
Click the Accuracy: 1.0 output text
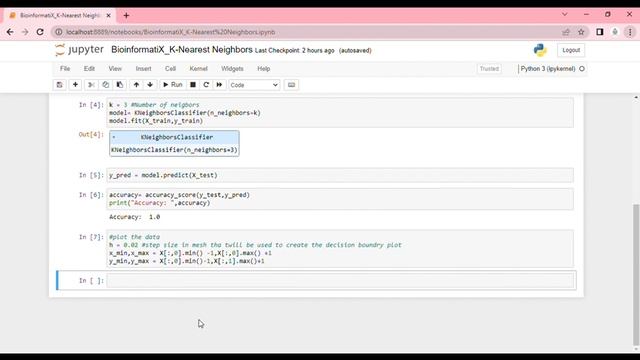(135, 217)
